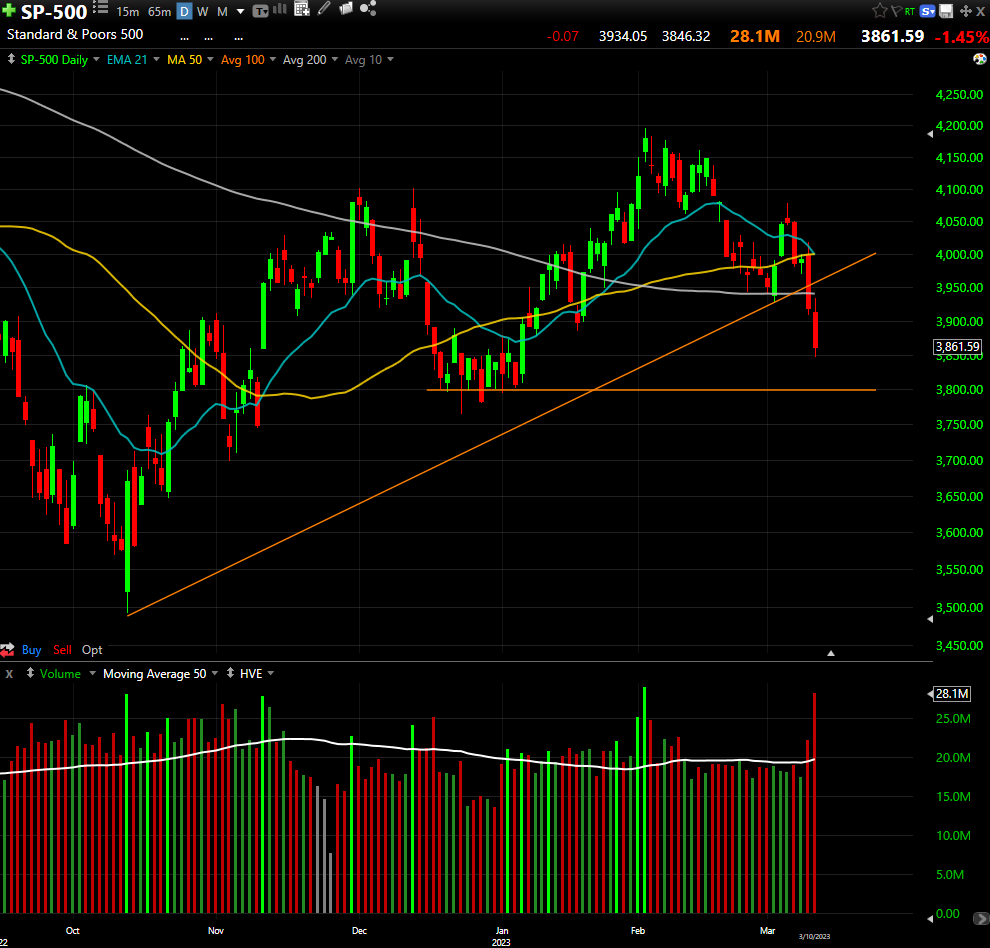Select the pencil drawing tool
The width and height of the screenshot is (990, 948).
click(324, 8)
